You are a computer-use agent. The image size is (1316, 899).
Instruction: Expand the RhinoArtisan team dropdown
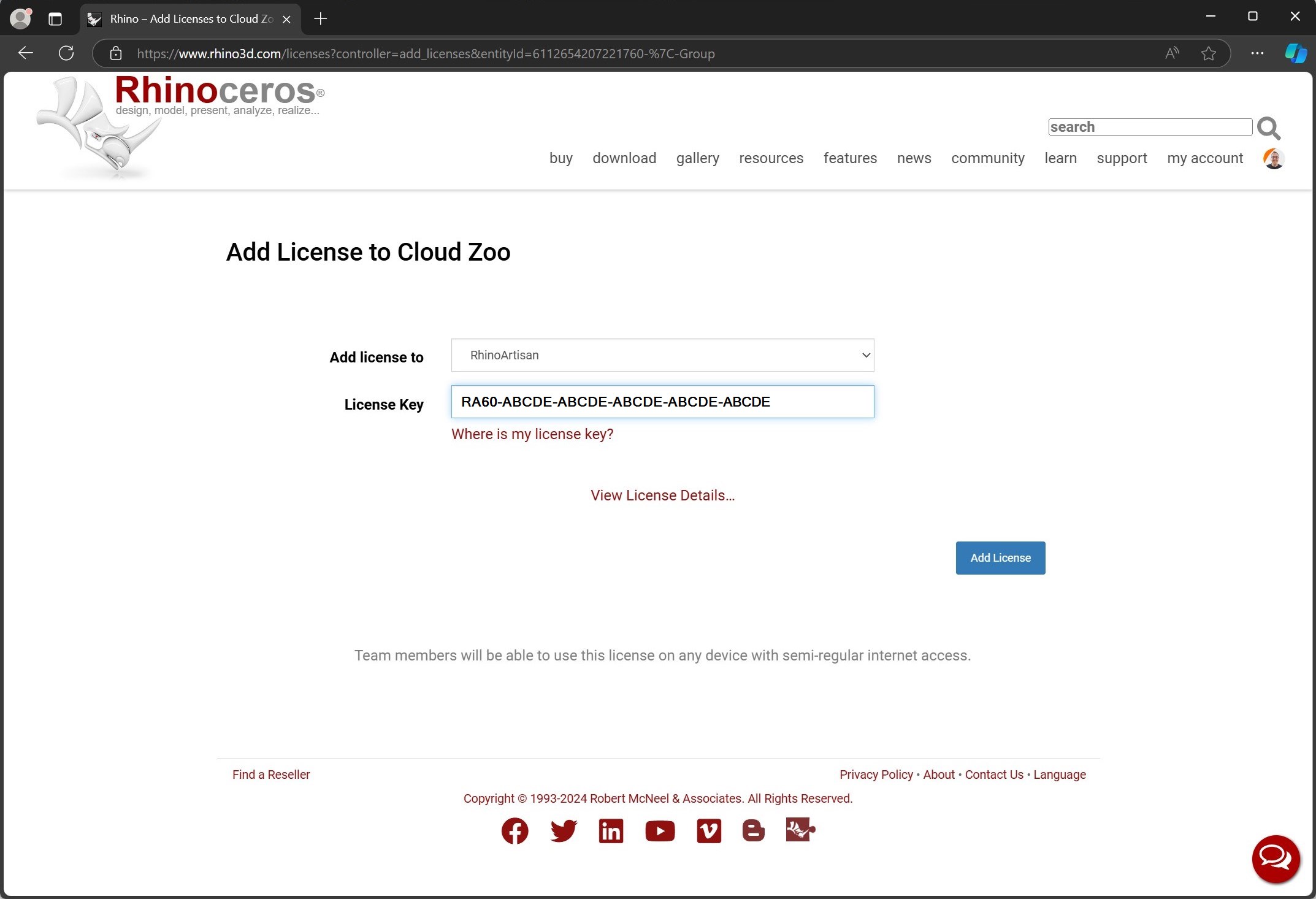pos(662,355)
